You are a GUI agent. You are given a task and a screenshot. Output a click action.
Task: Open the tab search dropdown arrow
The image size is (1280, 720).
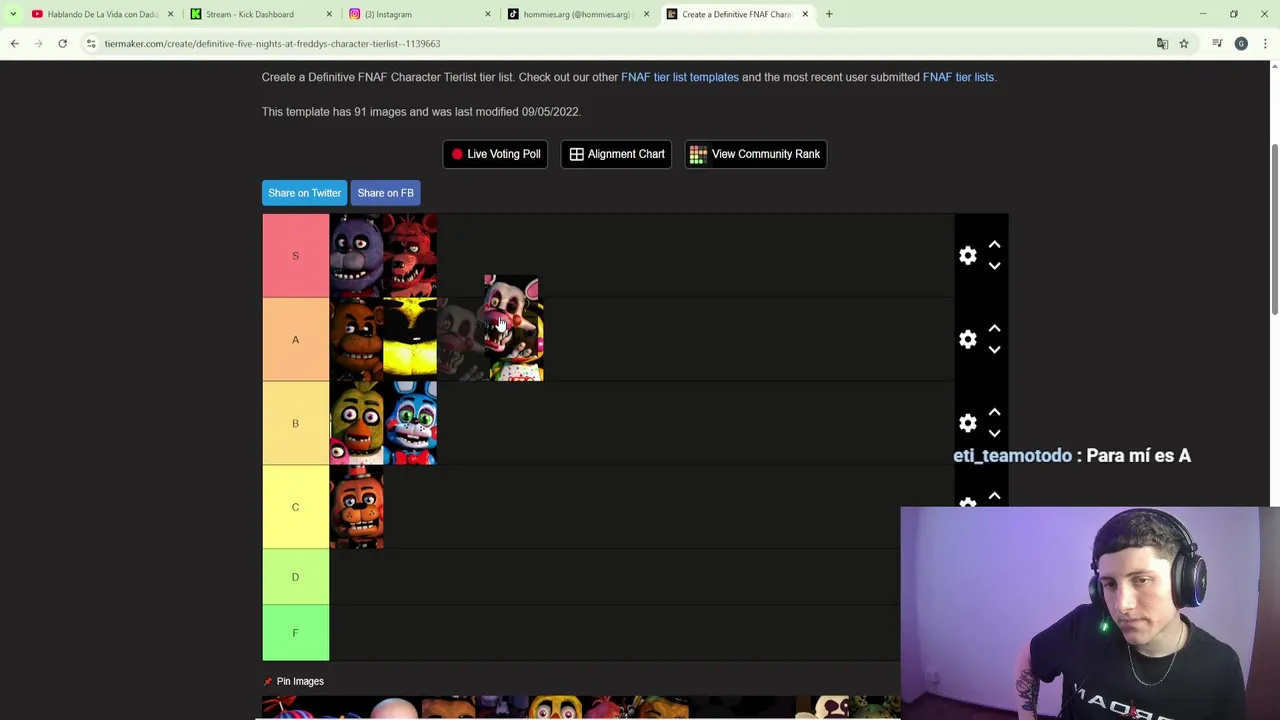pyautogui.click(x=13, y=14)
